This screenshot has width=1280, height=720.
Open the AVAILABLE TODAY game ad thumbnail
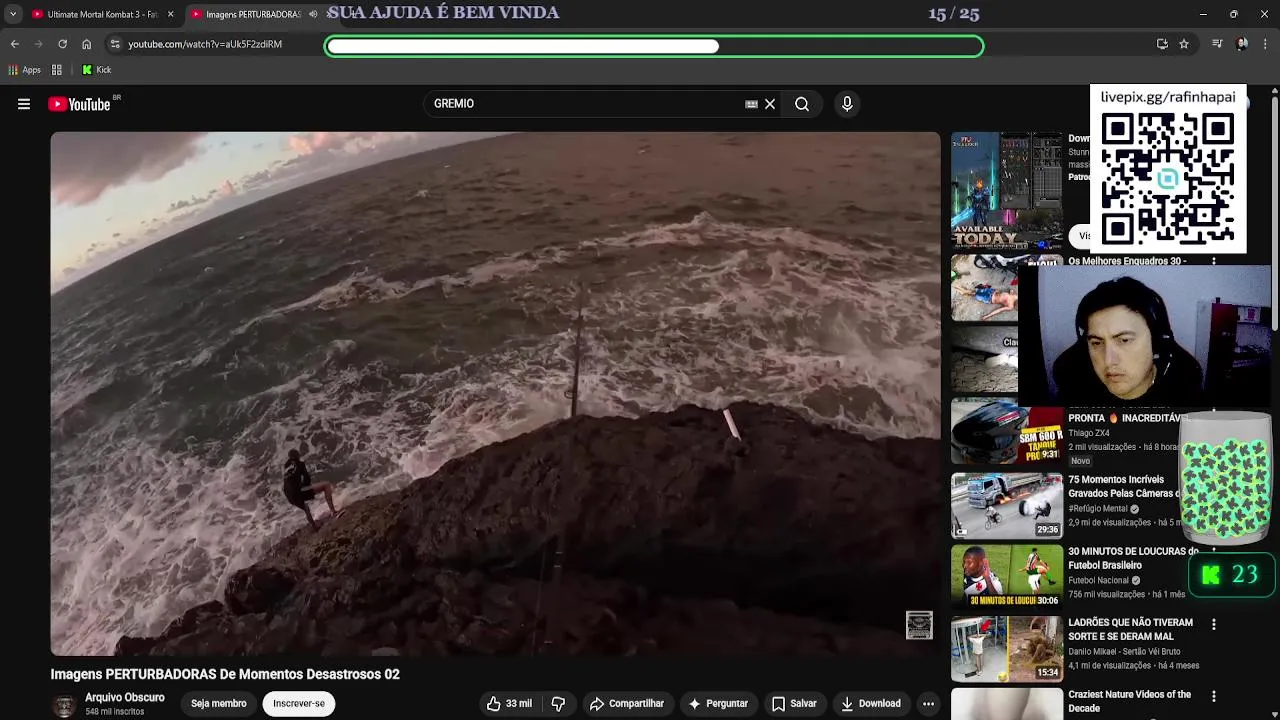(1006, 190)
